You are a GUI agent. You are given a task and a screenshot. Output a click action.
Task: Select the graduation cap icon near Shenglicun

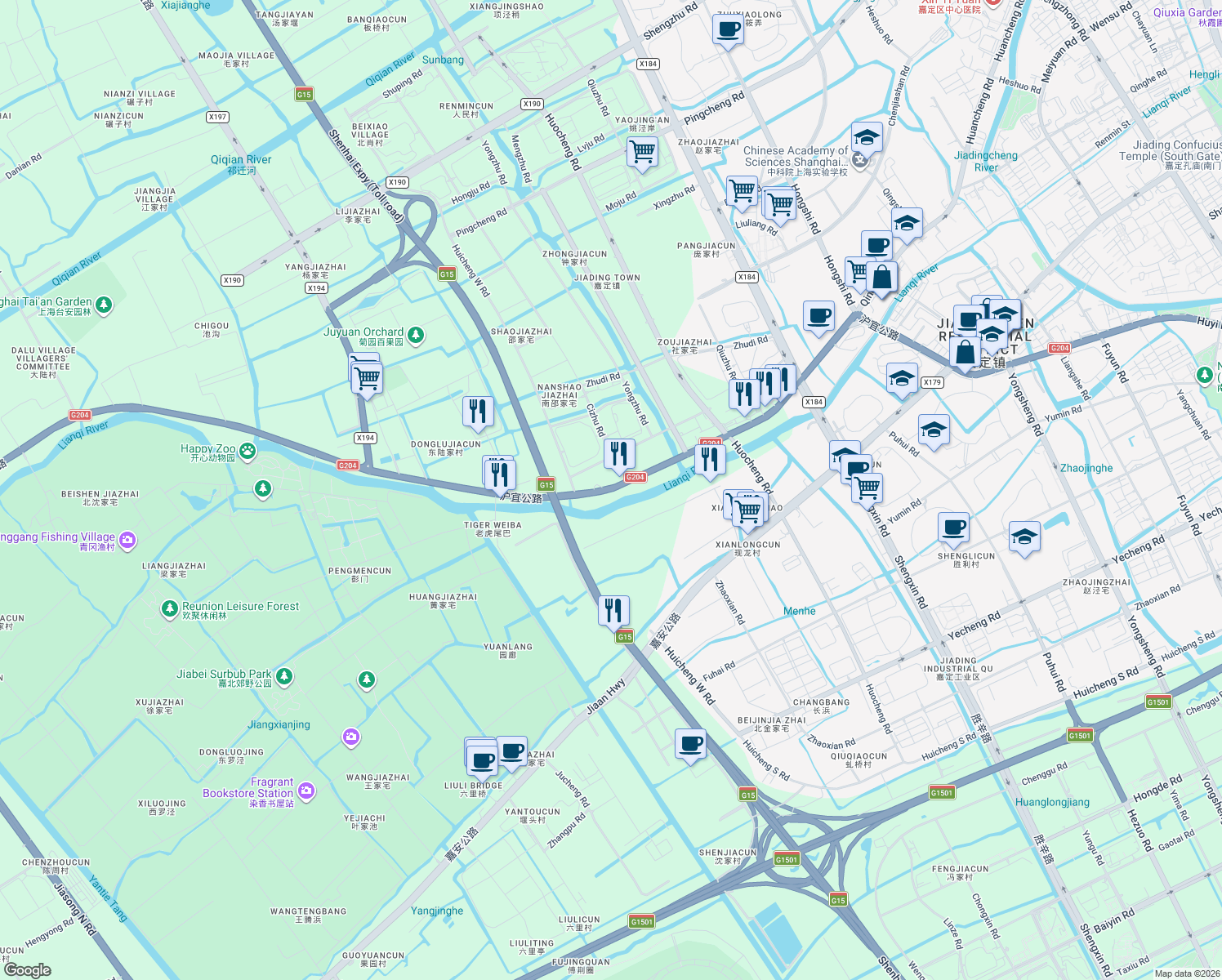(x=1024, y=535)
